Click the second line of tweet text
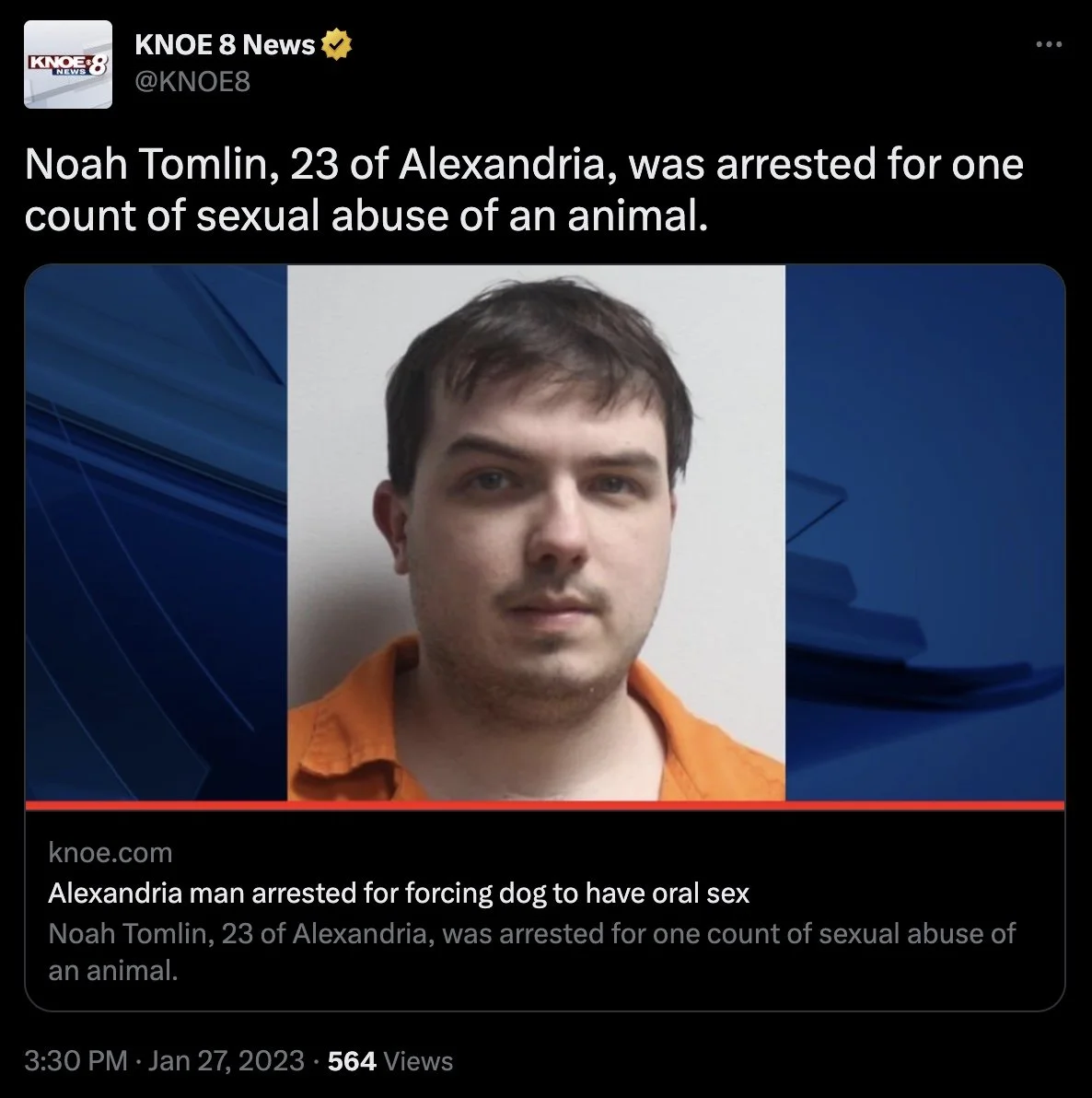1092x1098 pixels. (x=366, y=215)
